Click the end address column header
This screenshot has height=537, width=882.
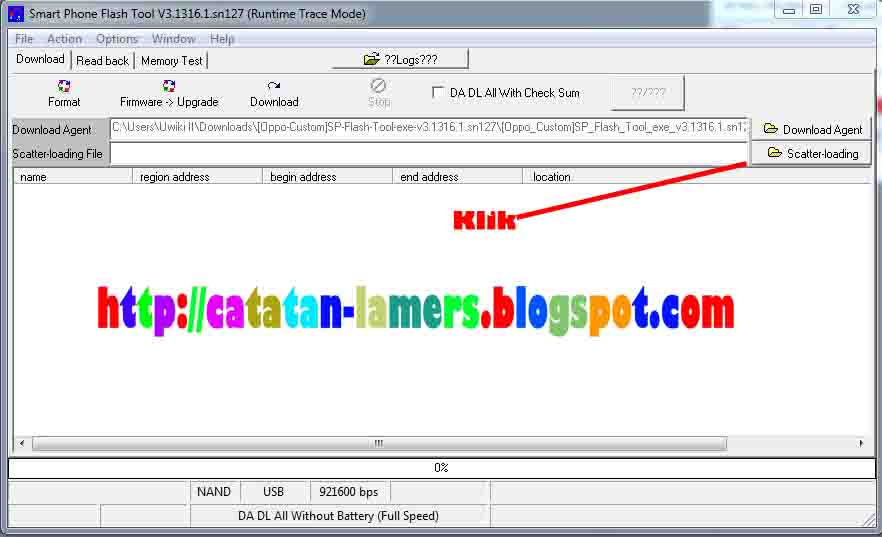pyautogui.click(x=457, y=177)
